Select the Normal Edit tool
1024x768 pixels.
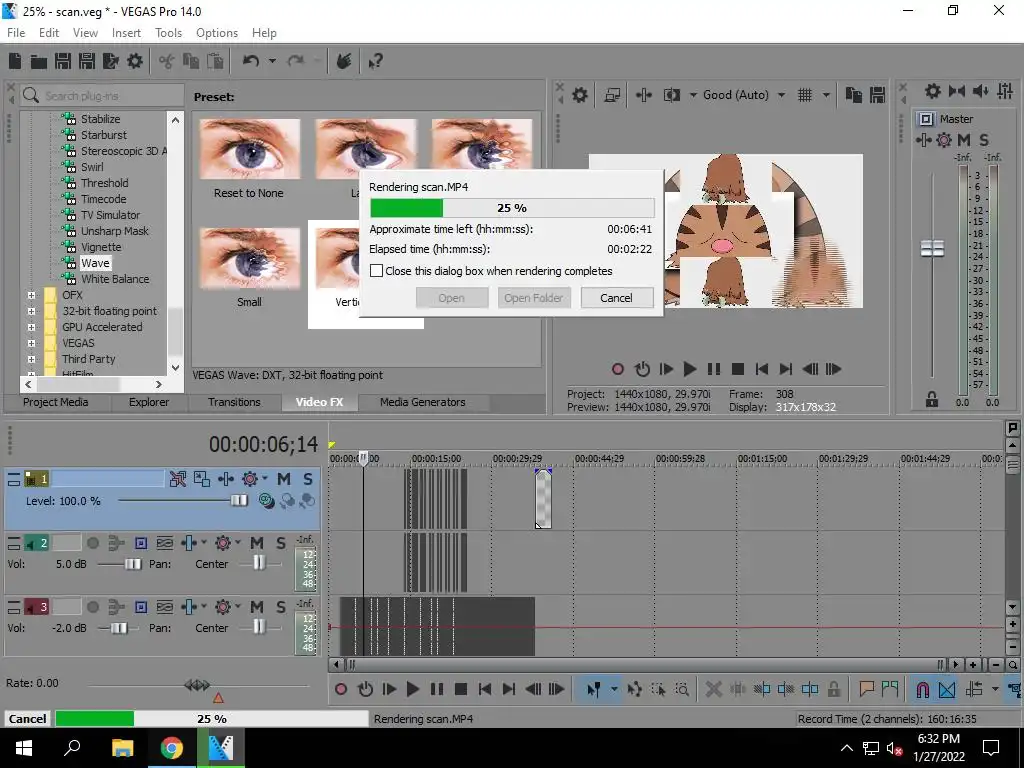pos(594,689)
